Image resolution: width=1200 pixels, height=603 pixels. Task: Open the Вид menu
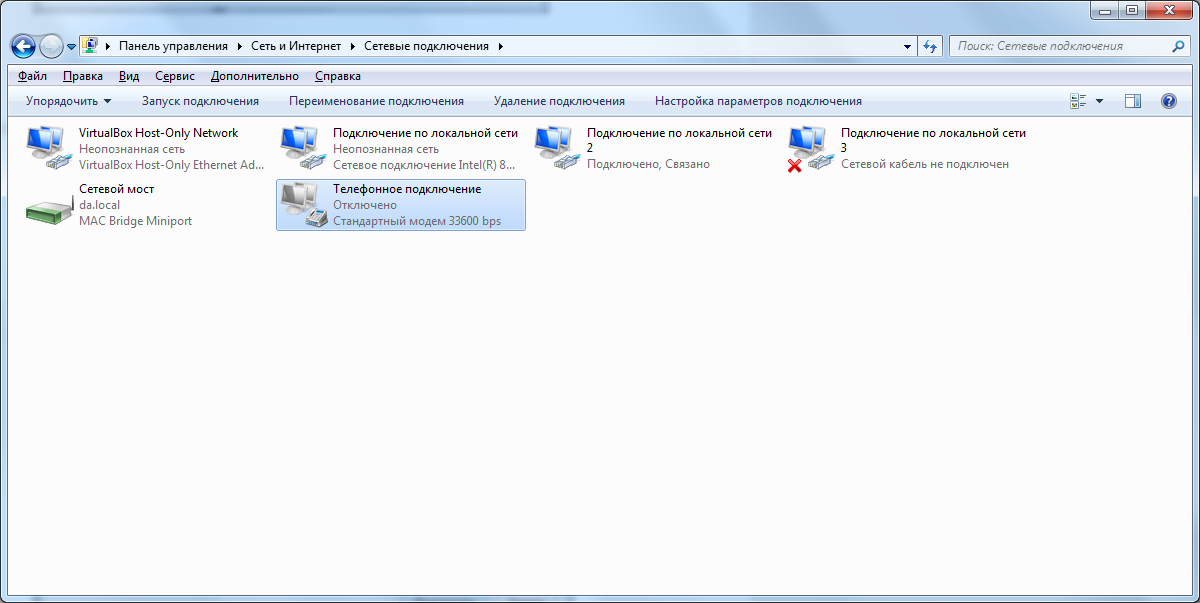128,76
